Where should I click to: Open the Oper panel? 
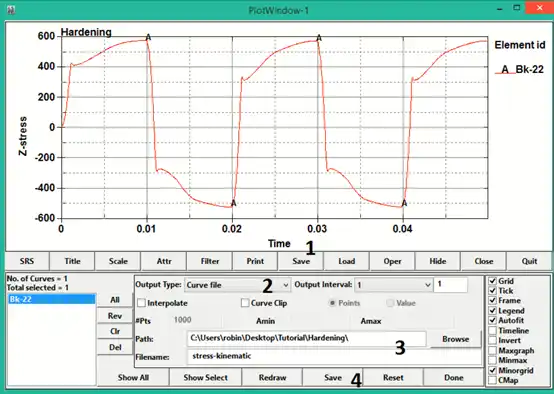point(392,261)
